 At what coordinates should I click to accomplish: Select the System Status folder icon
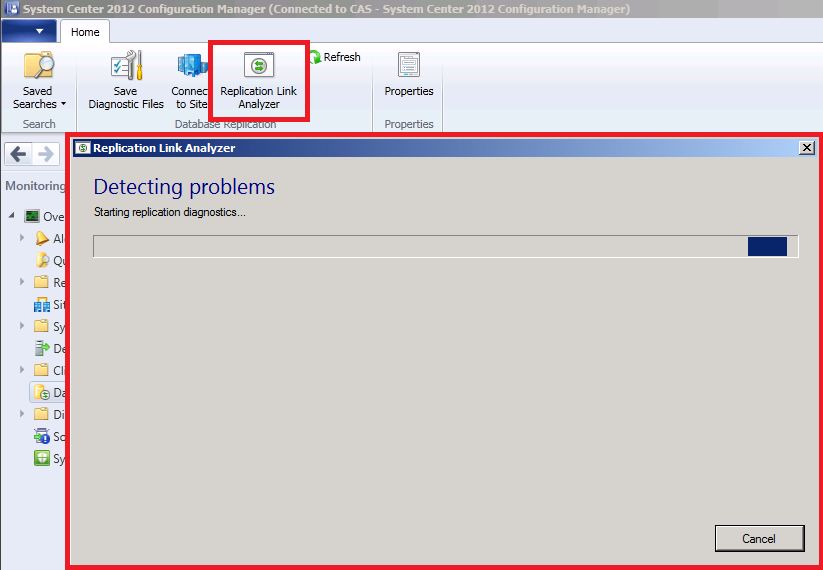tap(41, 326)
